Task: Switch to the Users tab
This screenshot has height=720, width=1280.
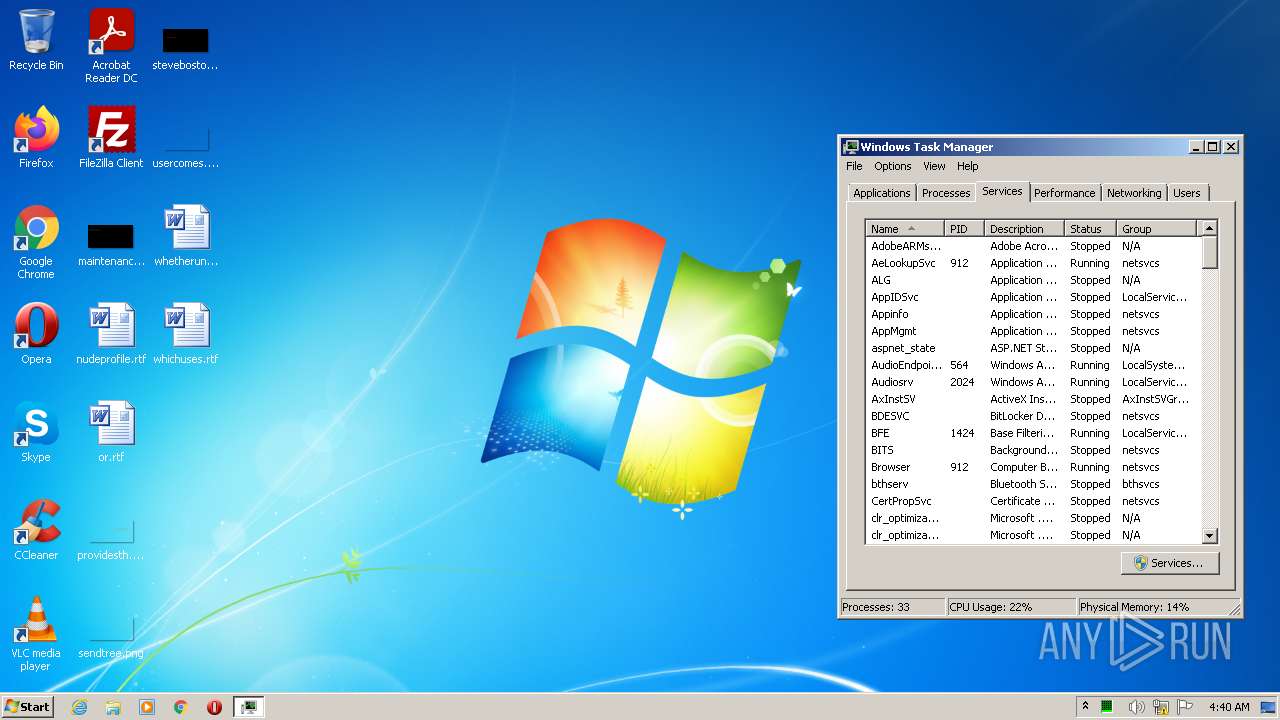Action: click(1186, 193)
